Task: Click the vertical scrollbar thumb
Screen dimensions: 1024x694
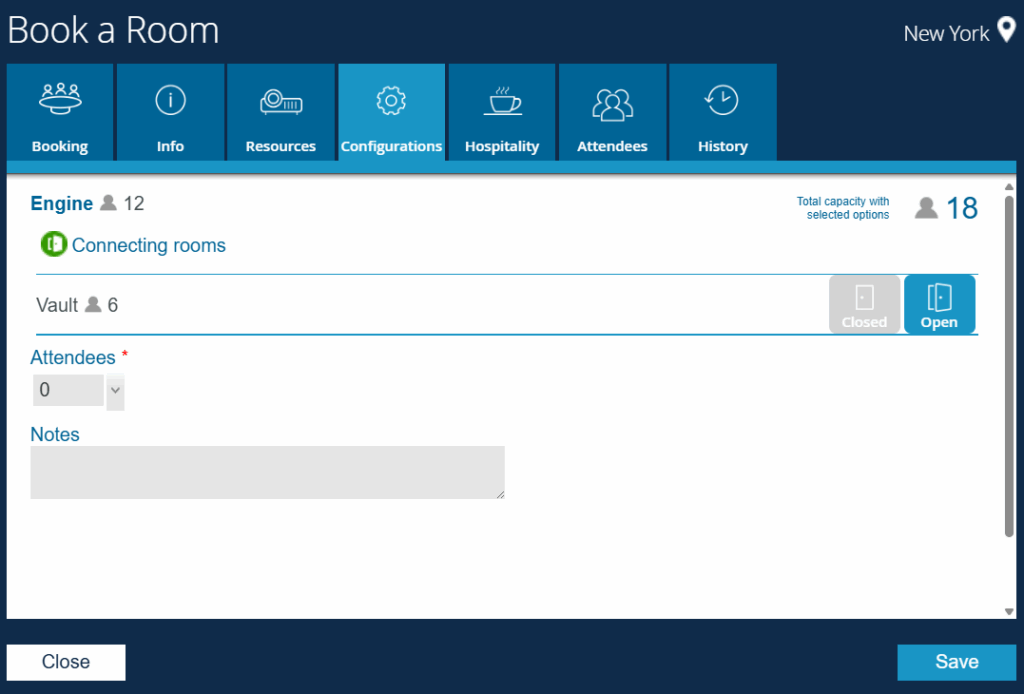Action: tap(1009, 365)
